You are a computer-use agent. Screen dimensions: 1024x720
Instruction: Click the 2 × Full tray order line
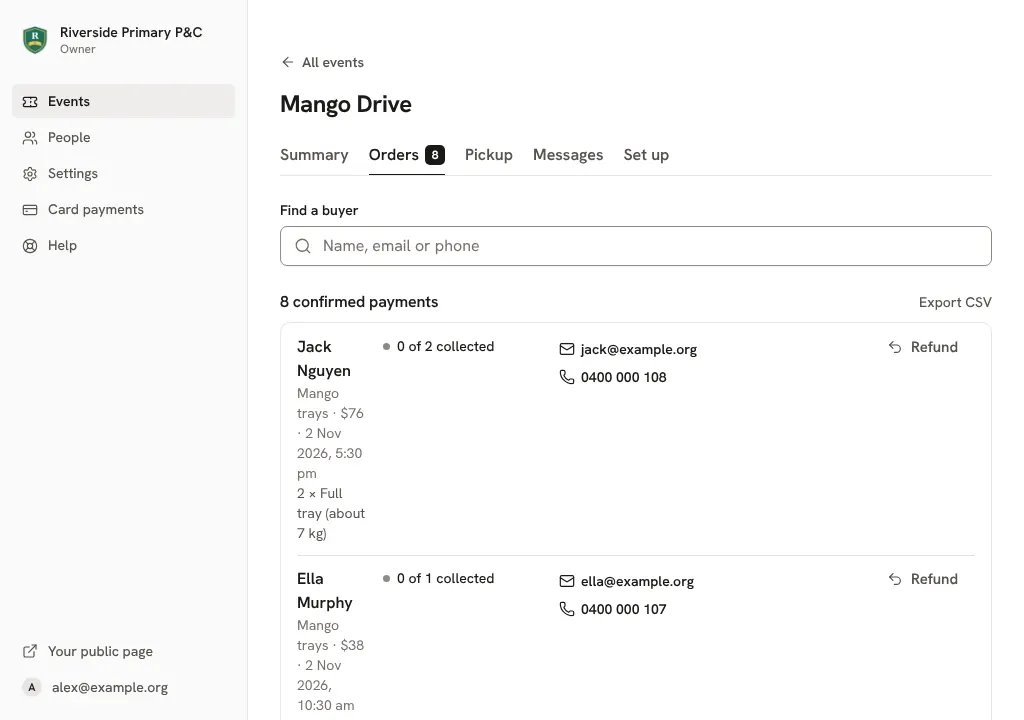coord(330,513)
